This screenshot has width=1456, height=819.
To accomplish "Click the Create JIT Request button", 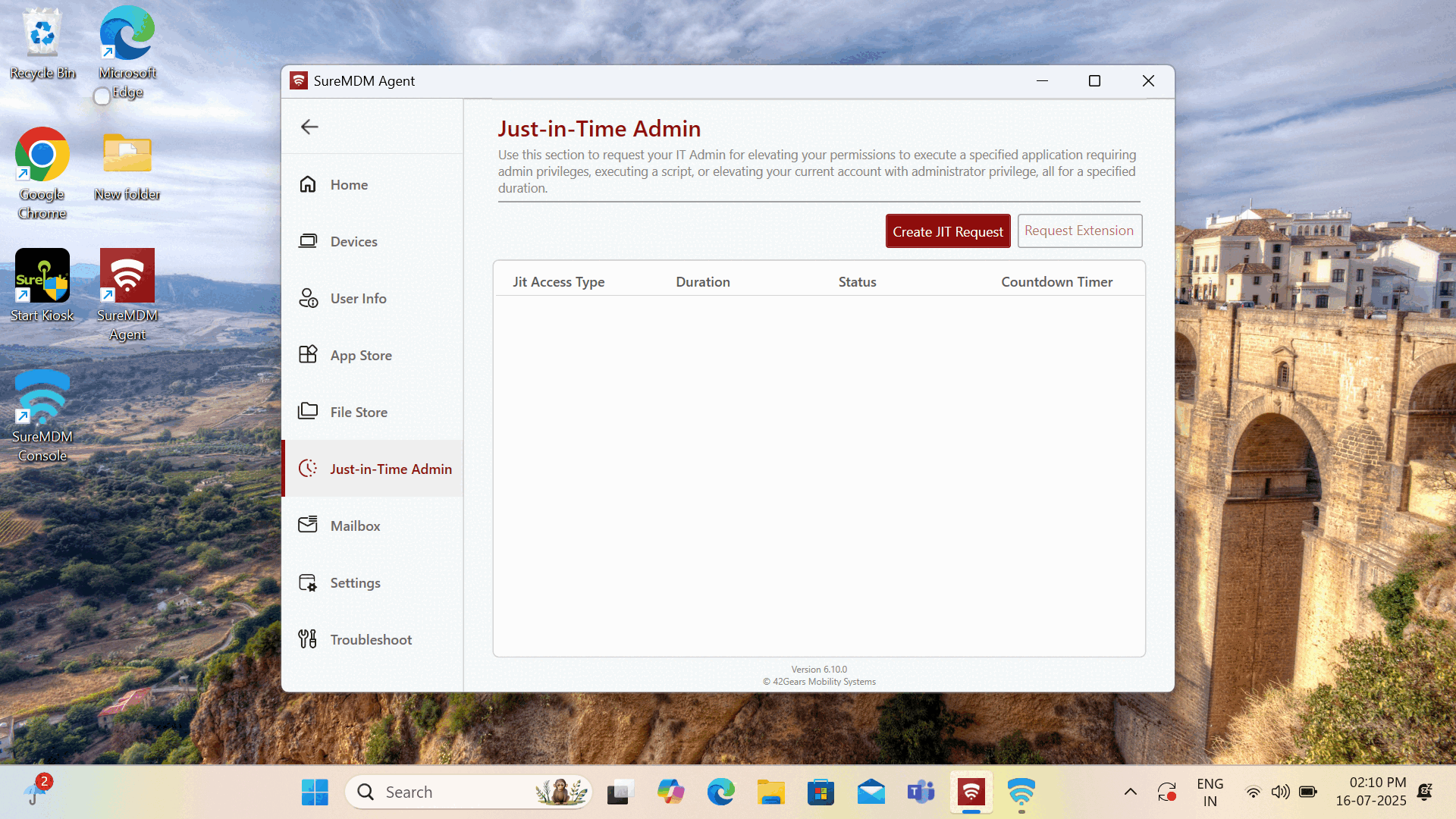I will pyautogui.click(x=947, y=231).
